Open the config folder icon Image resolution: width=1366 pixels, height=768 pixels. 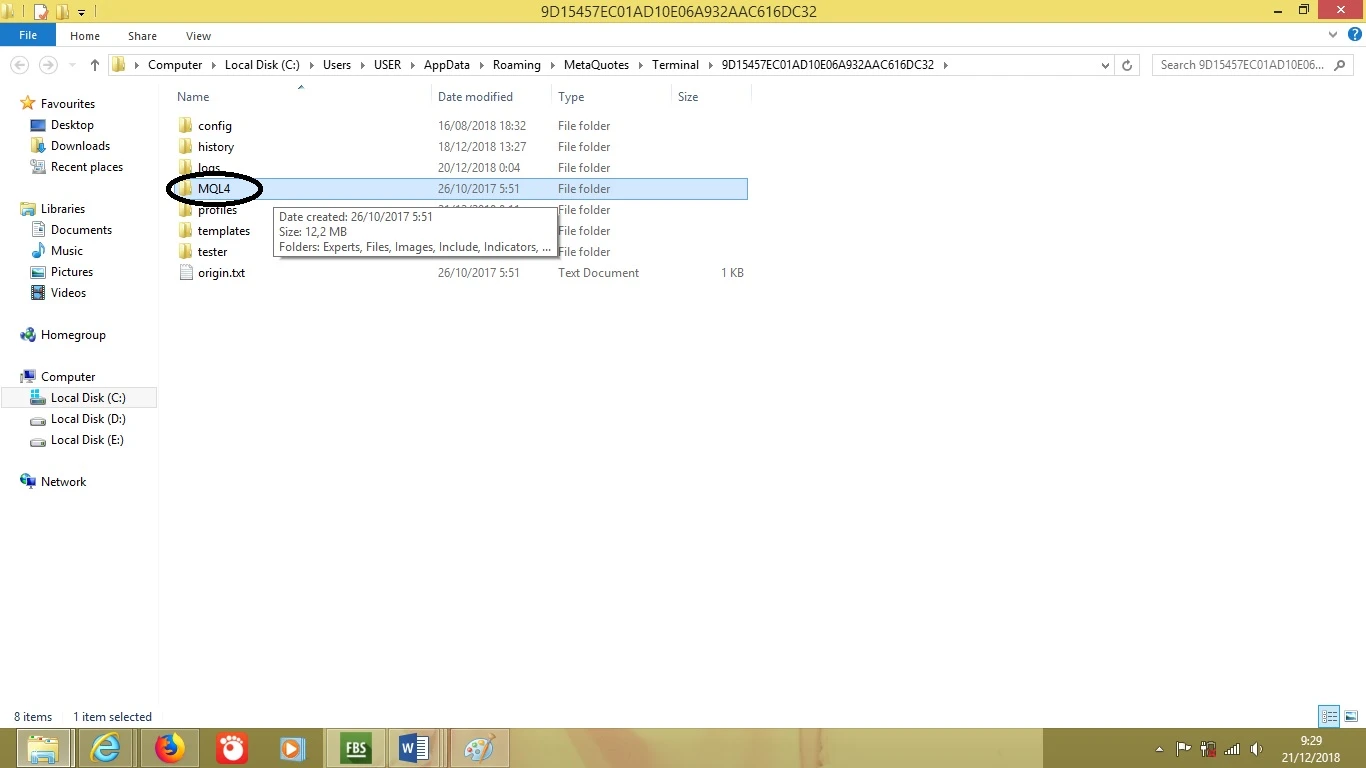click(x=185, y=126)
